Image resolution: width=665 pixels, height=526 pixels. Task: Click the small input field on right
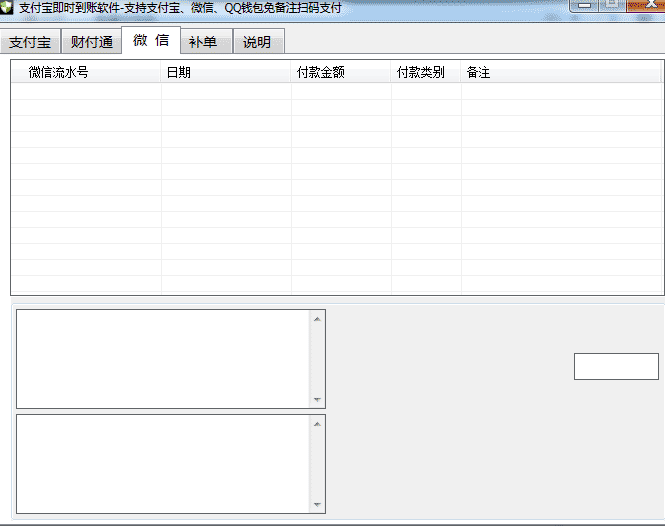pyautogui.click(x=616, y=367)
